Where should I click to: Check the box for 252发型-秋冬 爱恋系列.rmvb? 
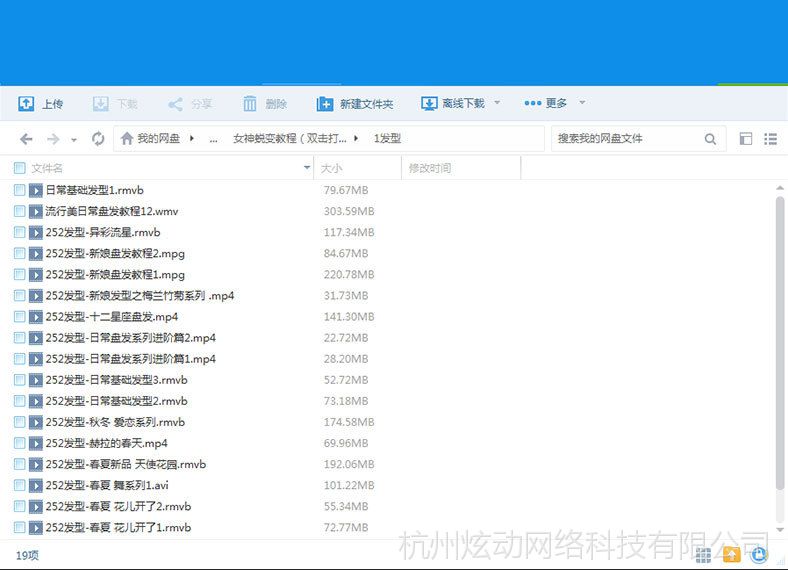click(x=20, y=422)
